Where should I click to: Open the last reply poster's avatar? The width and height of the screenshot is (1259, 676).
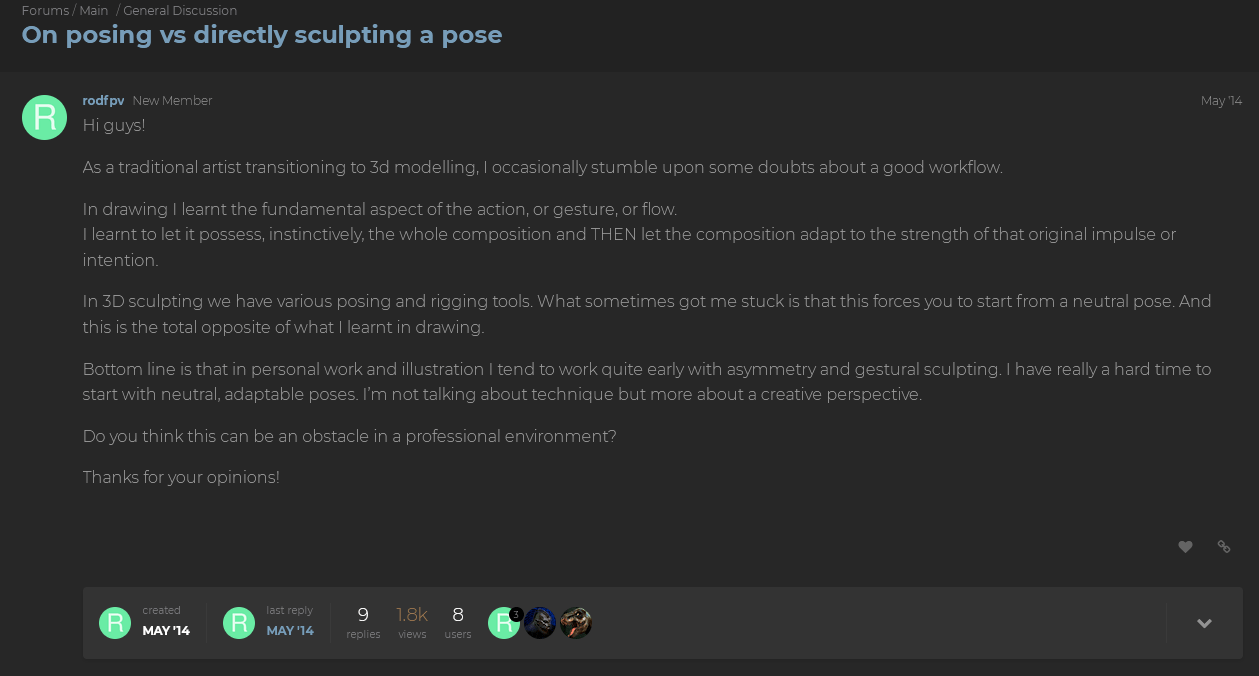pyautogui.click(x=239, y=623)
